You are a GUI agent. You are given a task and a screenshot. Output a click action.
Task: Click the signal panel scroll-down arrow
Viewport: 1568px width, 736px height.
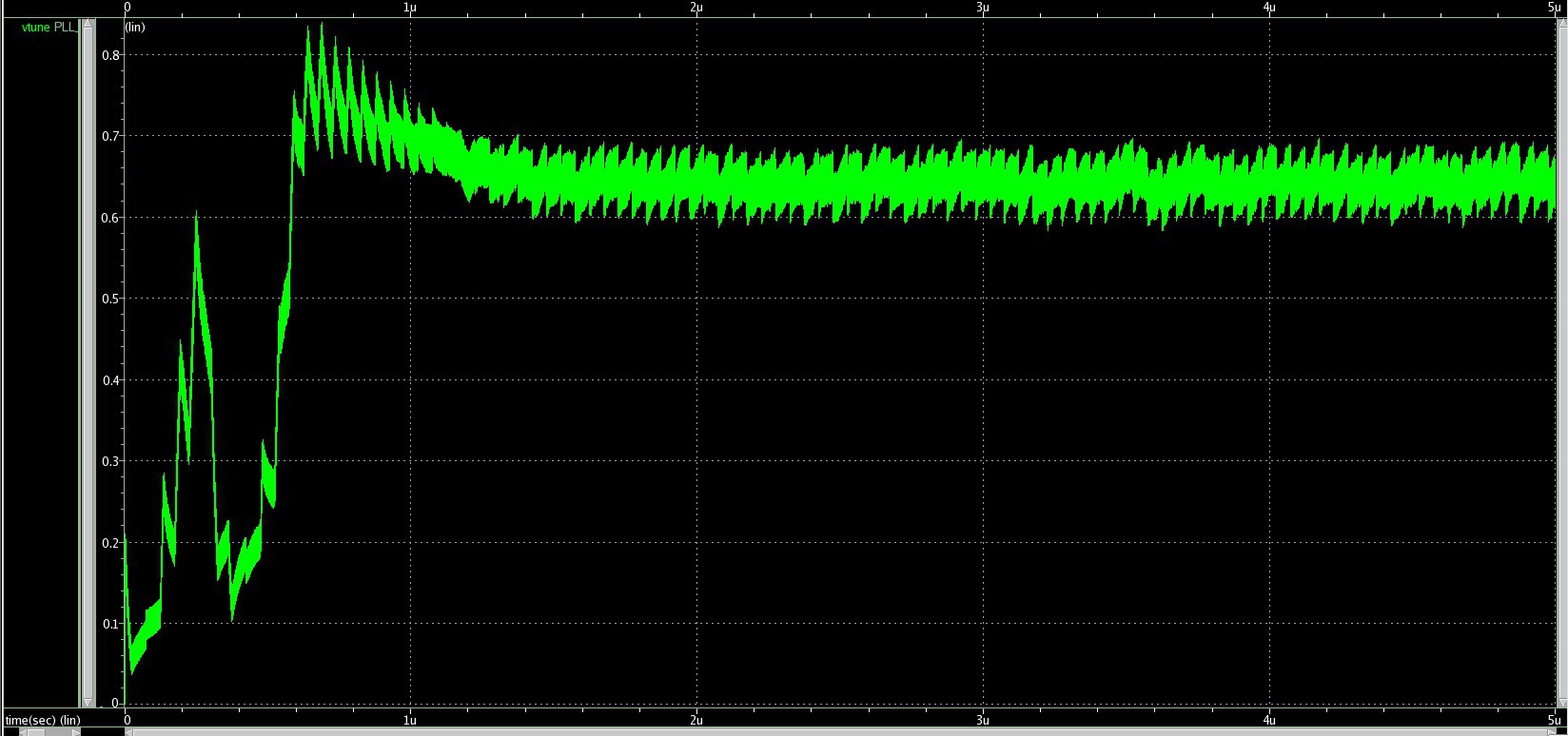tap(88, 703)
